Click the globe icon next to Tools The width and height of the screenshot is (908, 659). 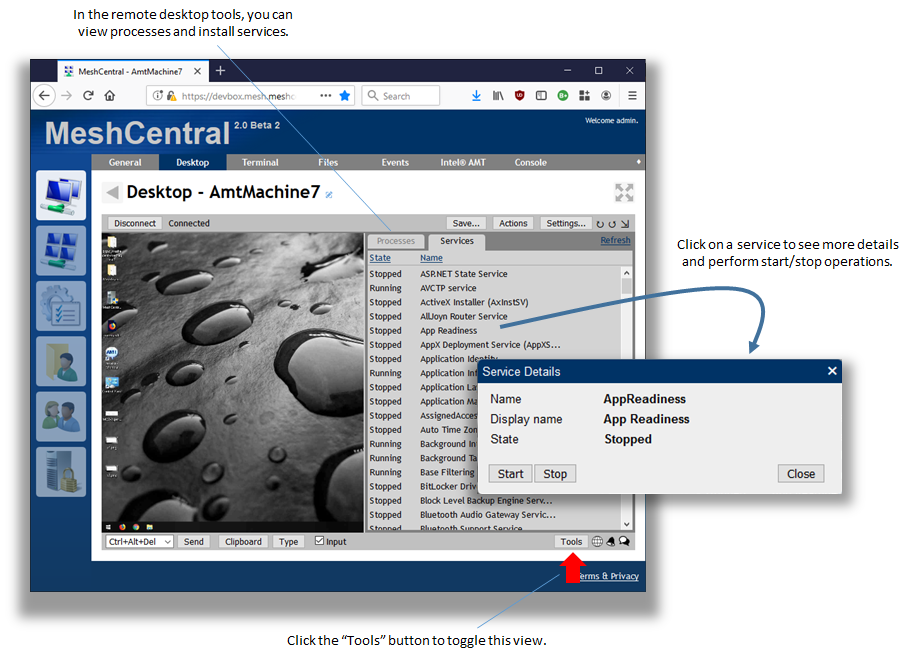click(x=597, y=541)
